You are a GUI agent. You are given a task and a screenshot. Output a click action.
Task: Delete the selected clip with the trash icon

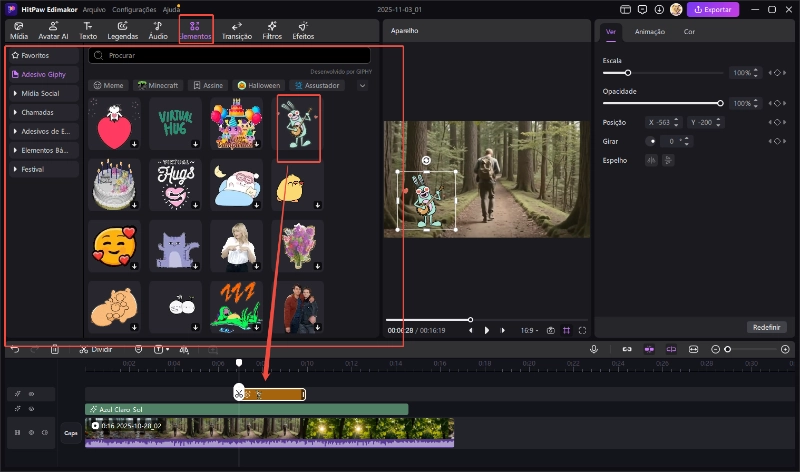55,350
